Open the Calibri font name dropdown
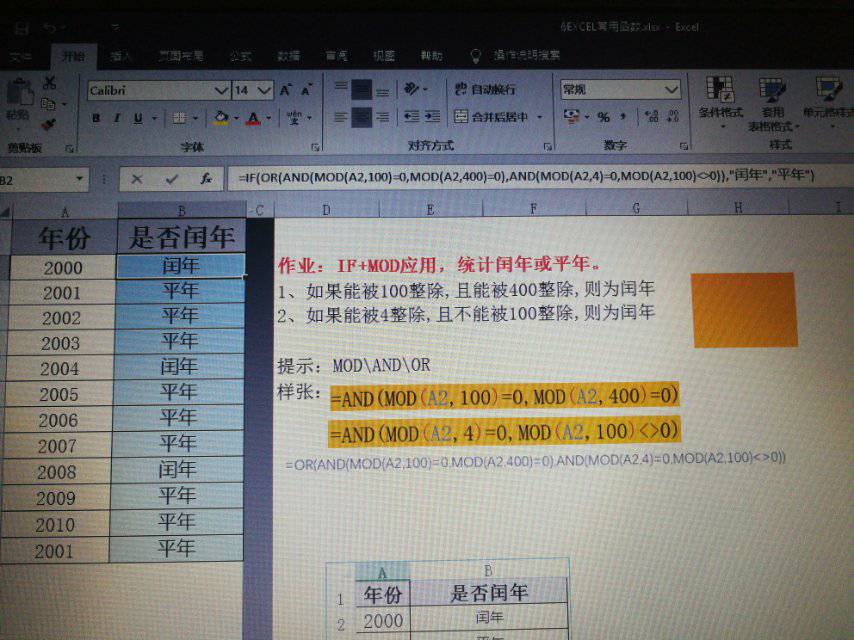854x640 pixels. click(x=221, y=90)
